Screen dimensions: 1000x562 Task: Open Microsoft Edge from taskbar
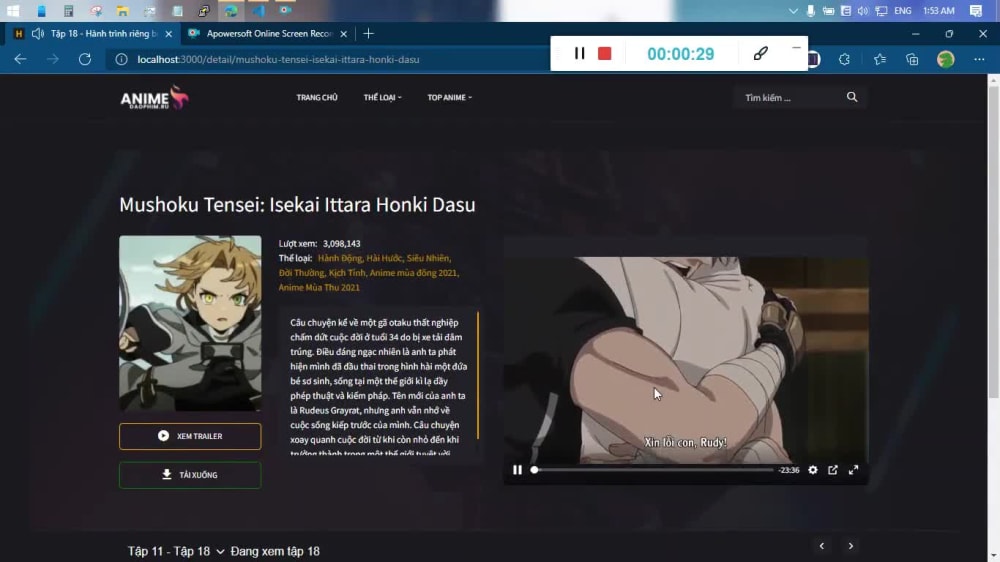(x=231, y=11)
